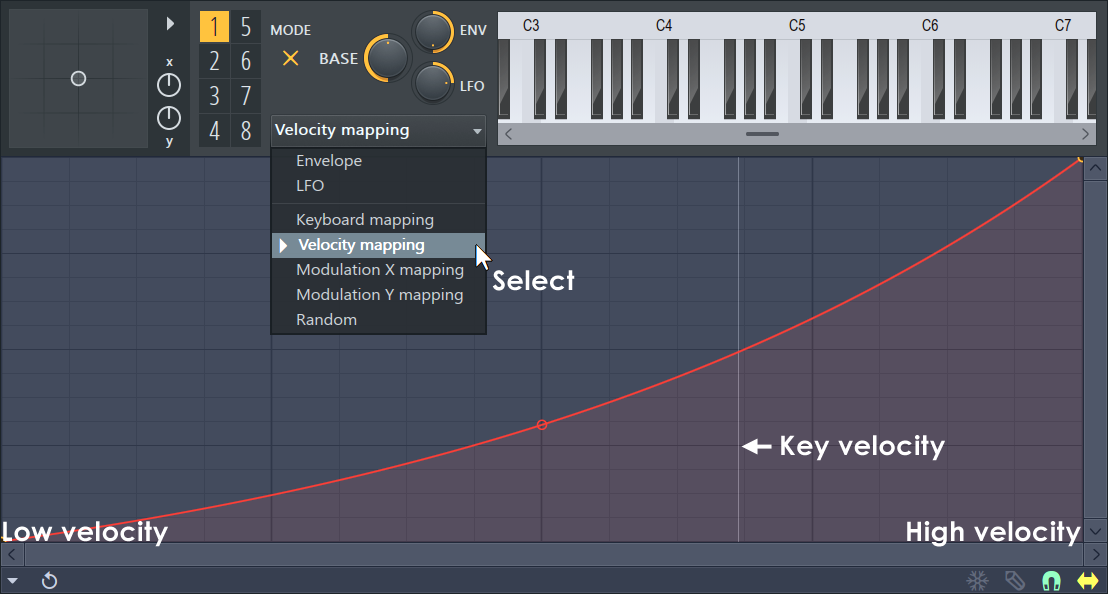The width and height of the screenshot is (1108, 594).
Task: Click the editor horizontal scrollbar track
Action: 554,554
